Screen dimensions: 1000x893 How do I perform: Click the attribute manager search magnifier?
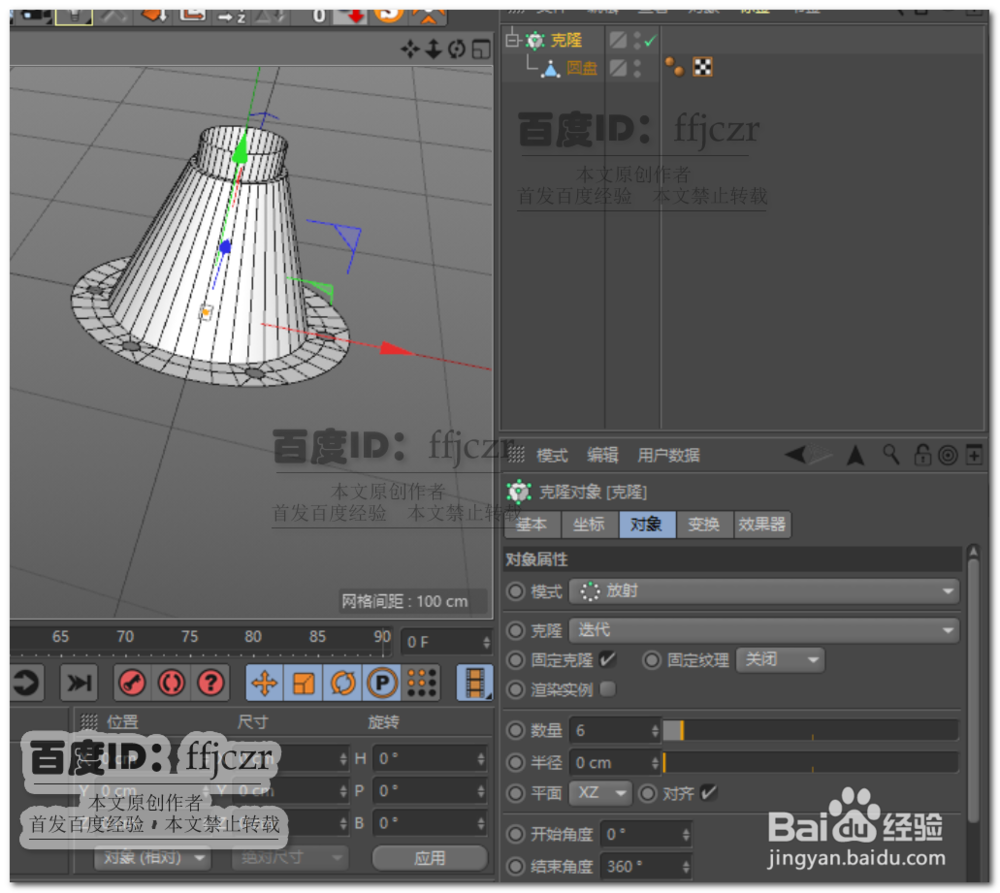pos(891,455)
